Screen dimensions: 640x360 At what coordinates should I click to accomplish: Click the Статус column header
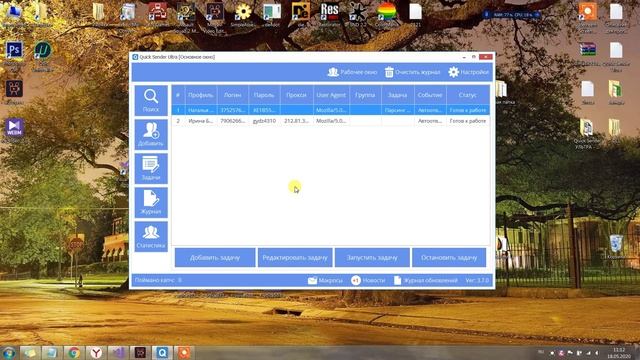468,95
